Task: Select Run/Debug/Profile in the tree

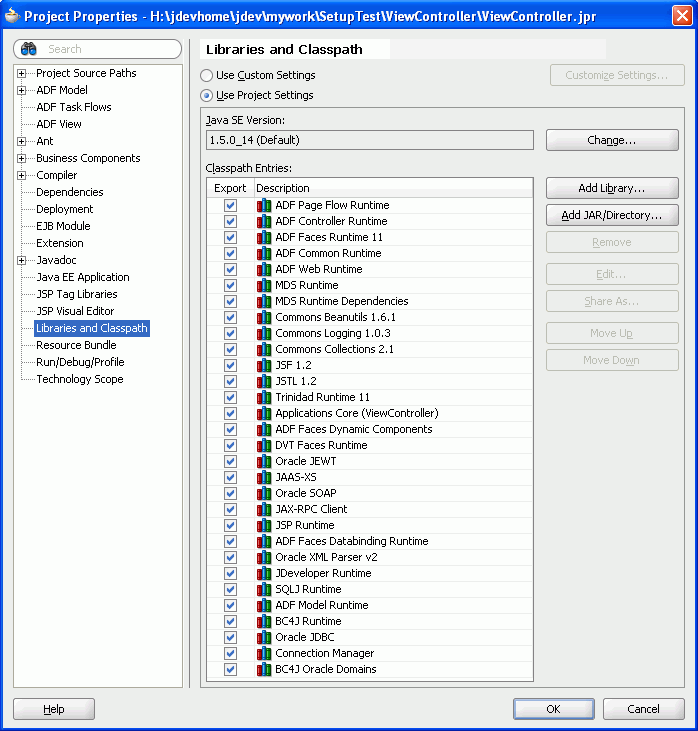Action: (80, 362)
